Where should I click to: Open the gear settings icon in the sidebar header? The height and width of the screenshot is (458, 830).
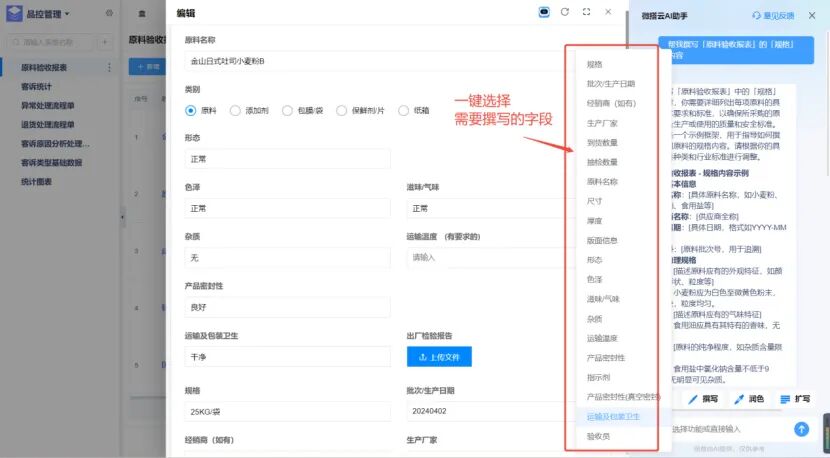pos(109,13)
